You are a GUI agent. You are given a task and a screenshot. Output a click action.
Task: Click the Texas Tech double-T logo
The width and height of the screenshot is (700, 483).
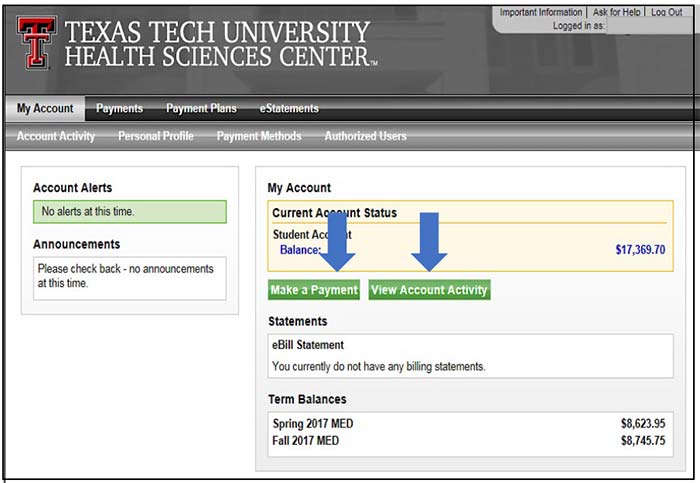point(37,42)
